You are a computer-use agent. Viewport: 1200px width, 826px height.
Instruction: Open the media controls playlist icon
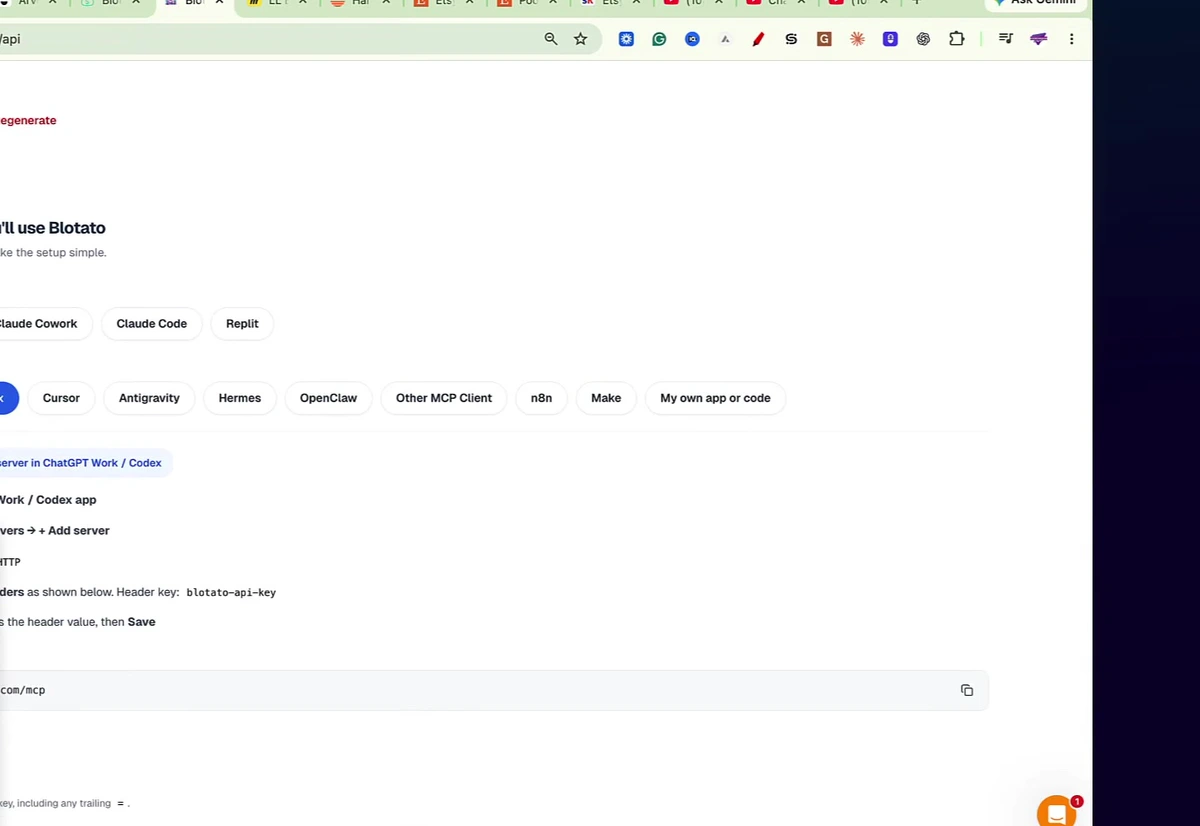point(1006,39)
